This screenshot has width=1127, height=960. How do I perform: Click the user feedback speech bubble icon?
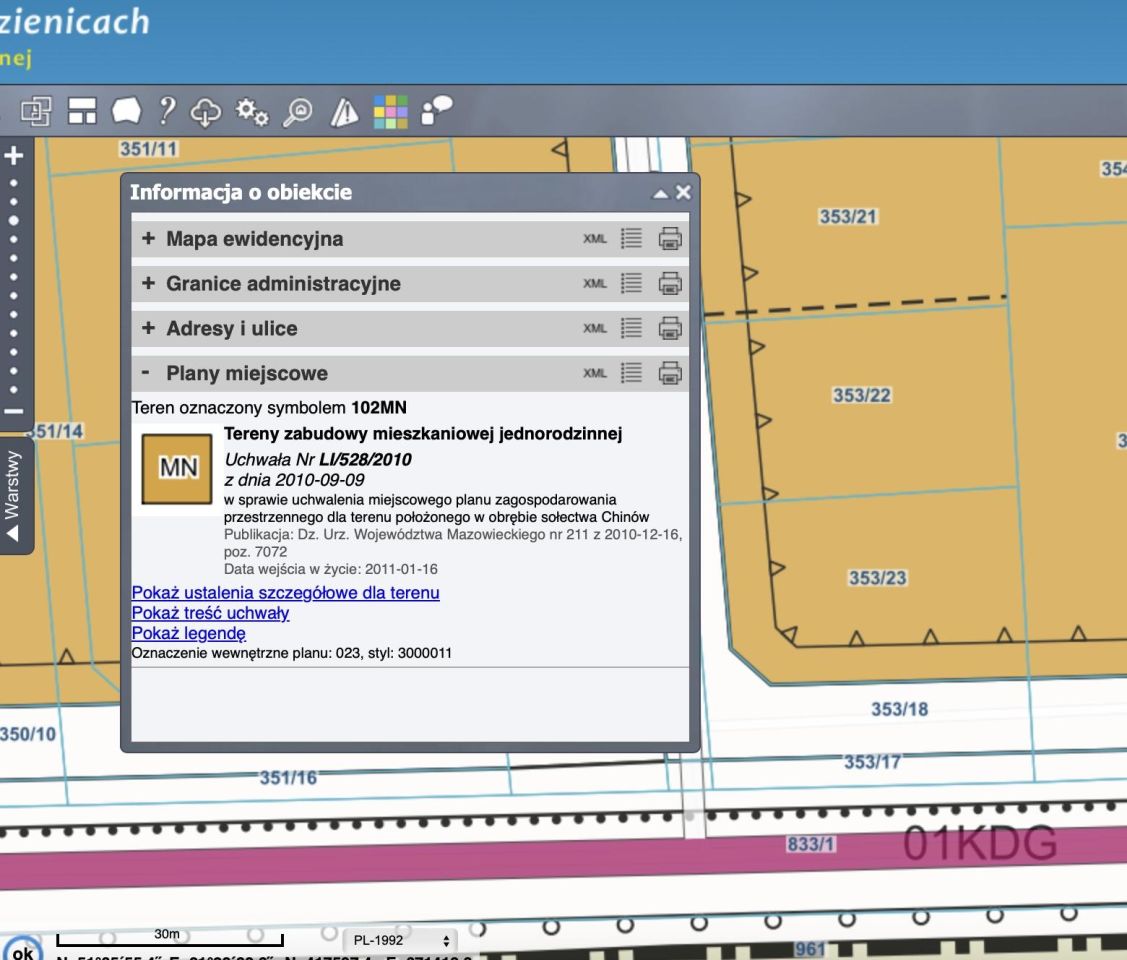click(x=437, y=110)
